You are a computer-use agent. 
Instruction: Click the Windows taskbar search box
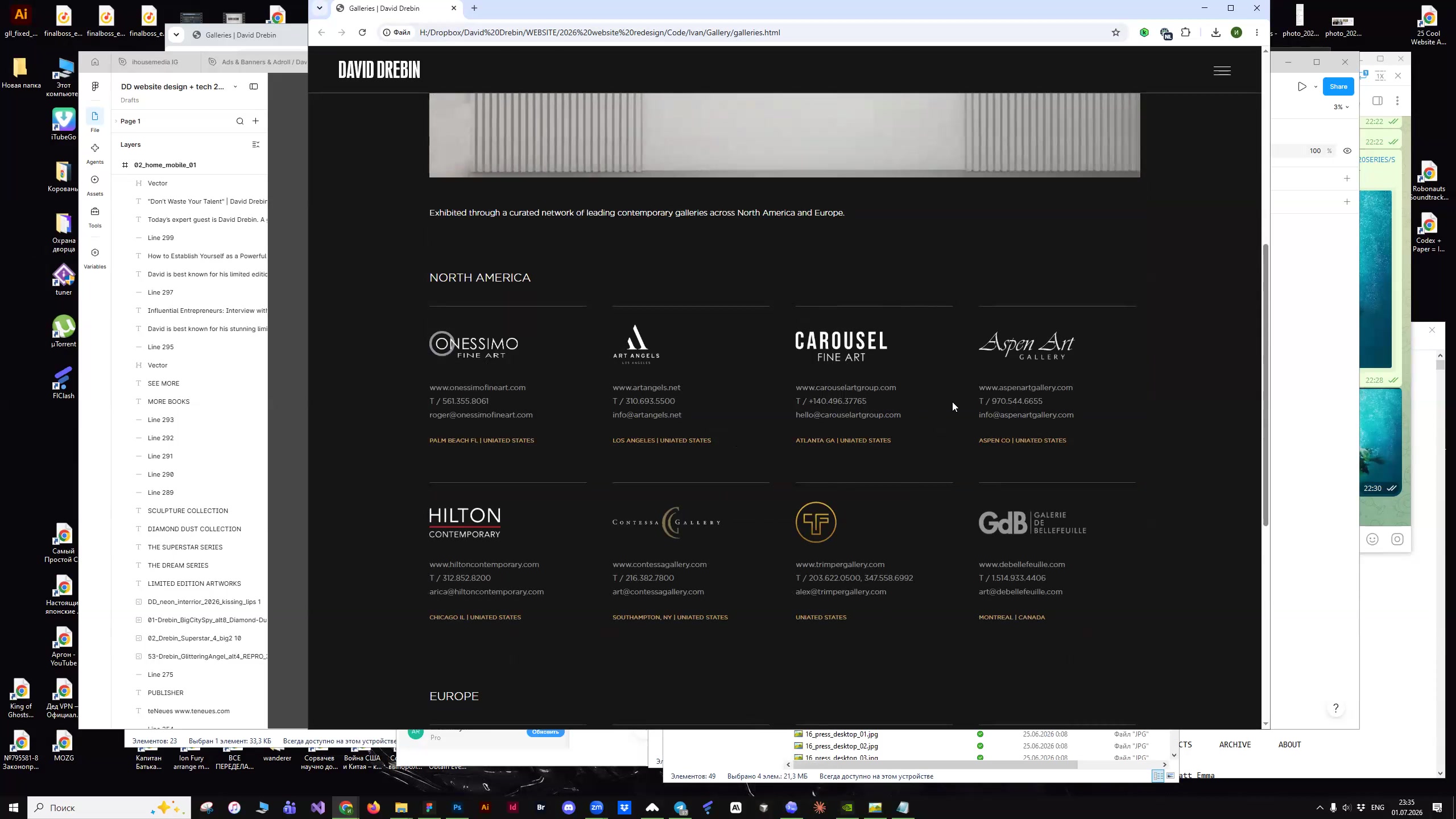click(x=109, y=808)
